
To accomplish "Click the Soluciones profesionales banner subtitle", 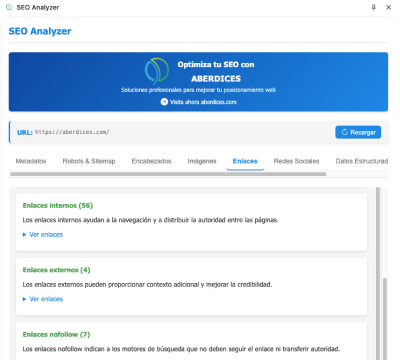I will [198, 90].
